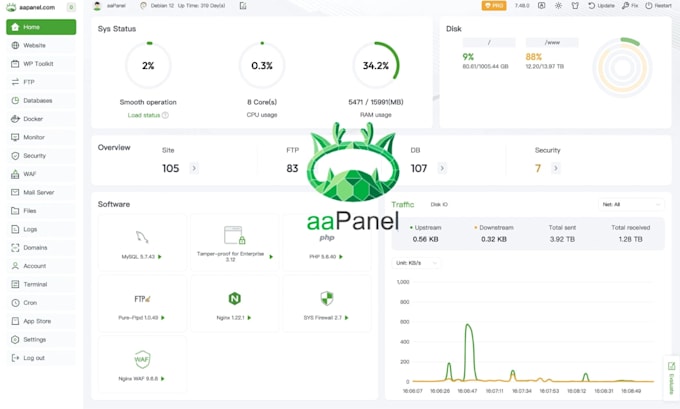
Task: Open the PHP 5.6.40 software card
Action: click(x=327, y=243)
